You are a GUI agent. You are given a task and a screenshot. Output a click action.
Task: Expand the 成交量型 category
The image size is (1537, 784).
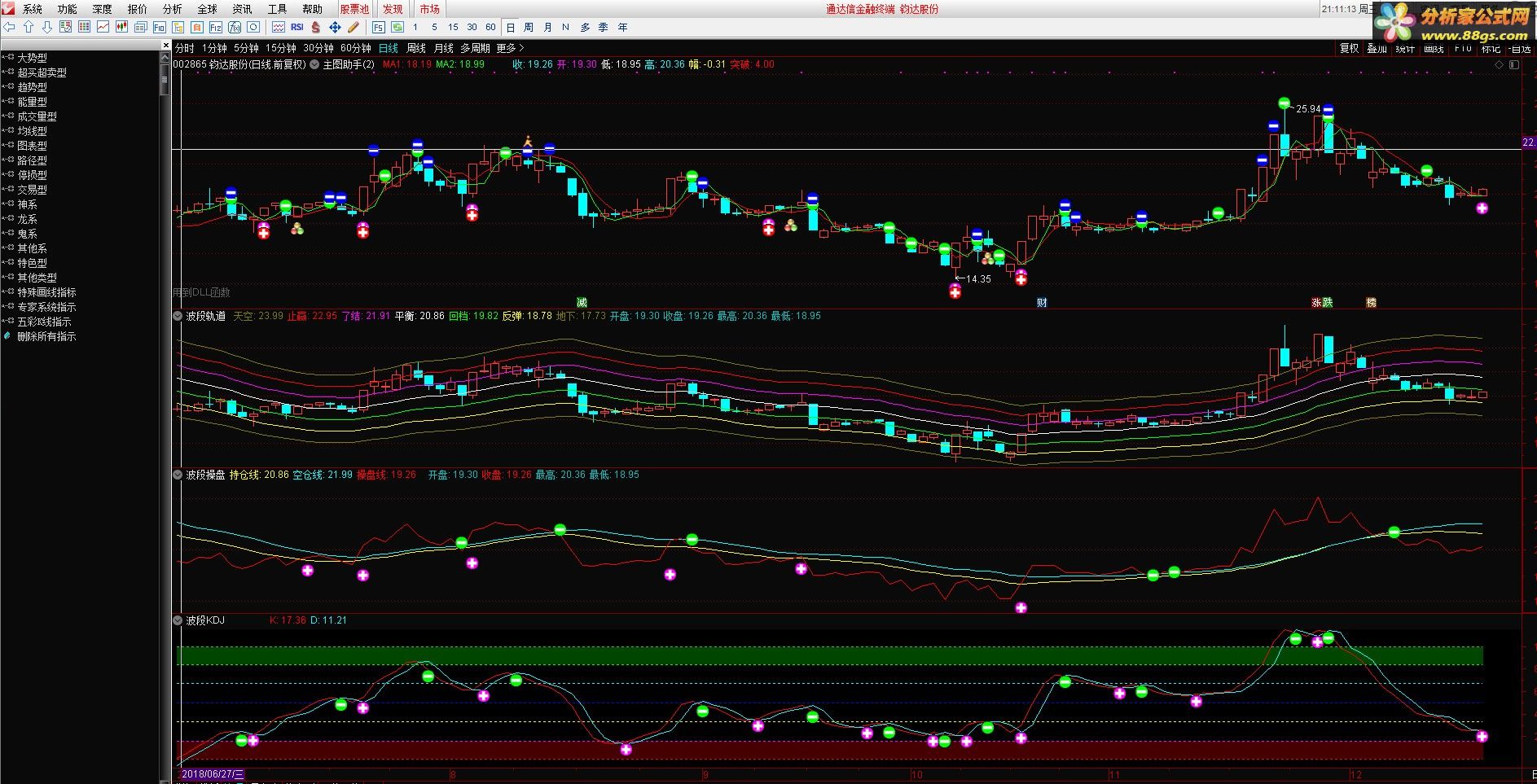pos(37,116)
